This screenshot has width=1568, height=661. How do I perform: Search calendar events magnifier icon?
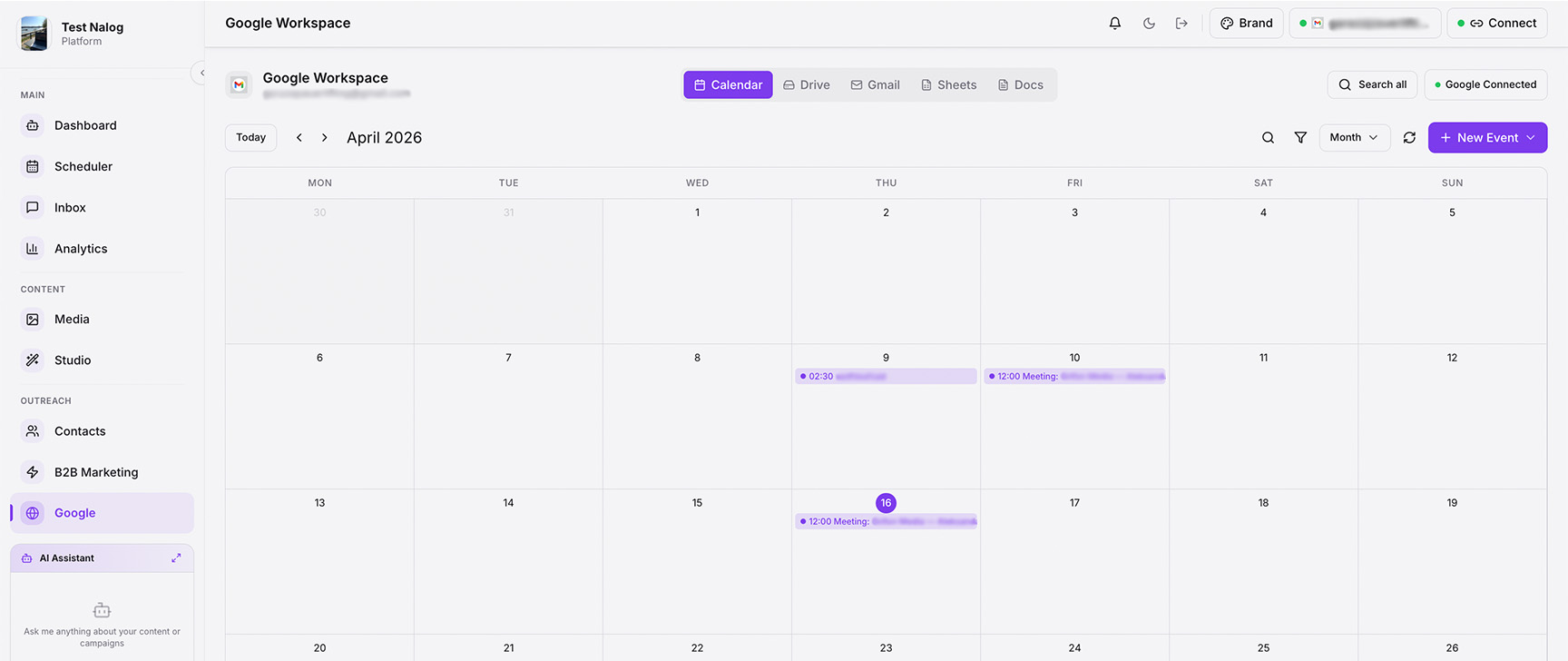pos(1268,138)
